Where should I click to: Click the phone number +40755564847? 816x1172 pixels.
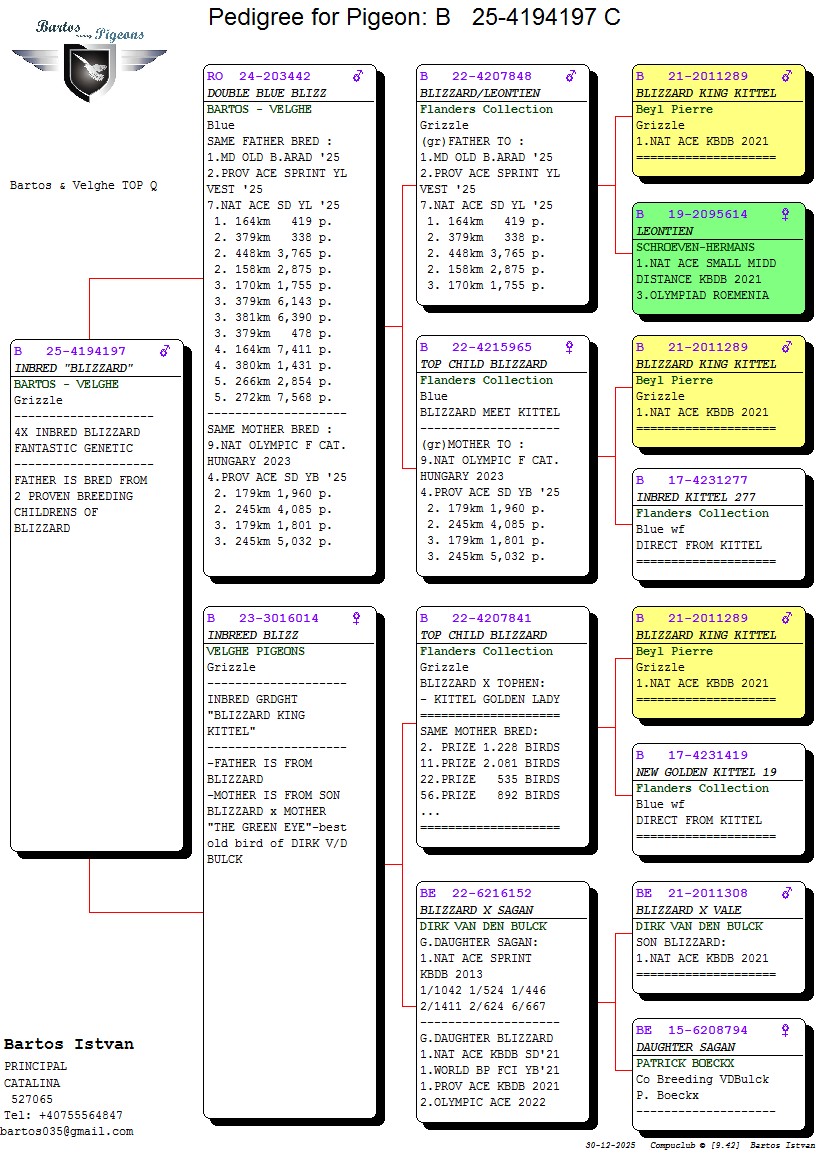75,1115
